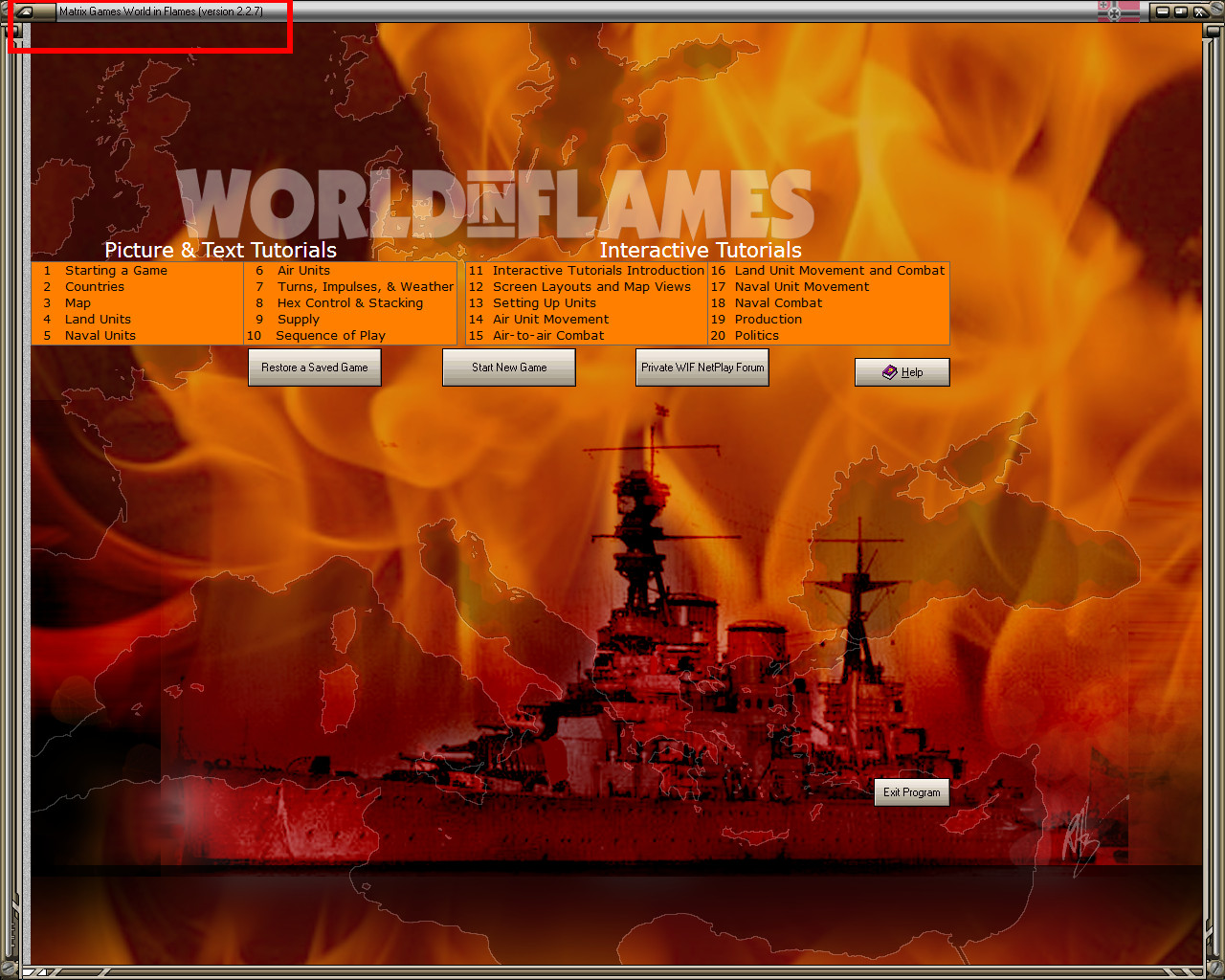Click the window title 'Matrix Games World in Flames'
This screenshot has height=980, width=1225.
pyautogui.click(x=127, y=11)
